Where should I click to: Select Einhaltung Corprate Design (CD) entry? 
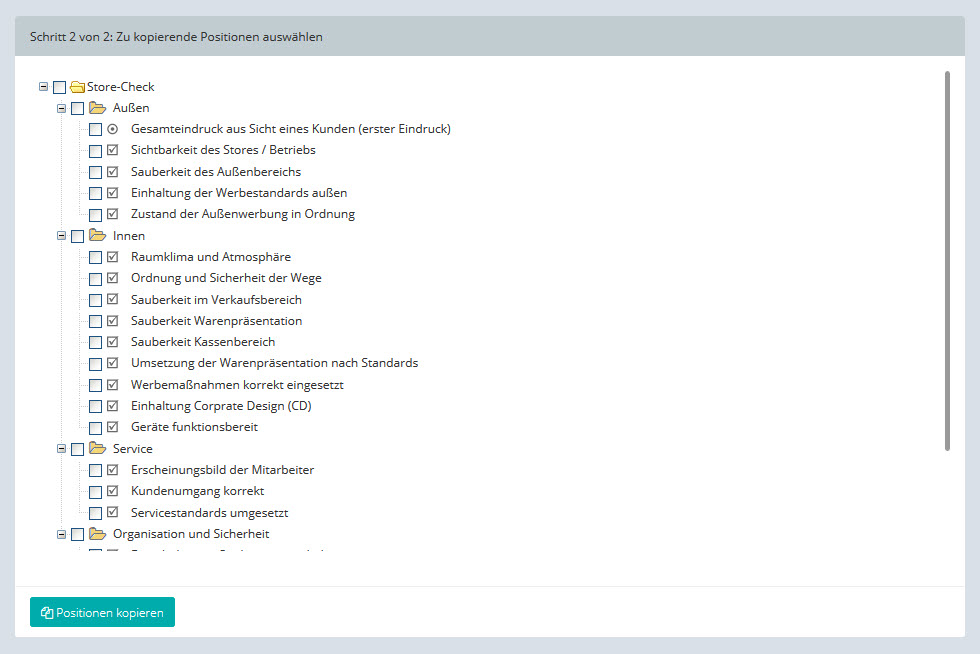221,406
